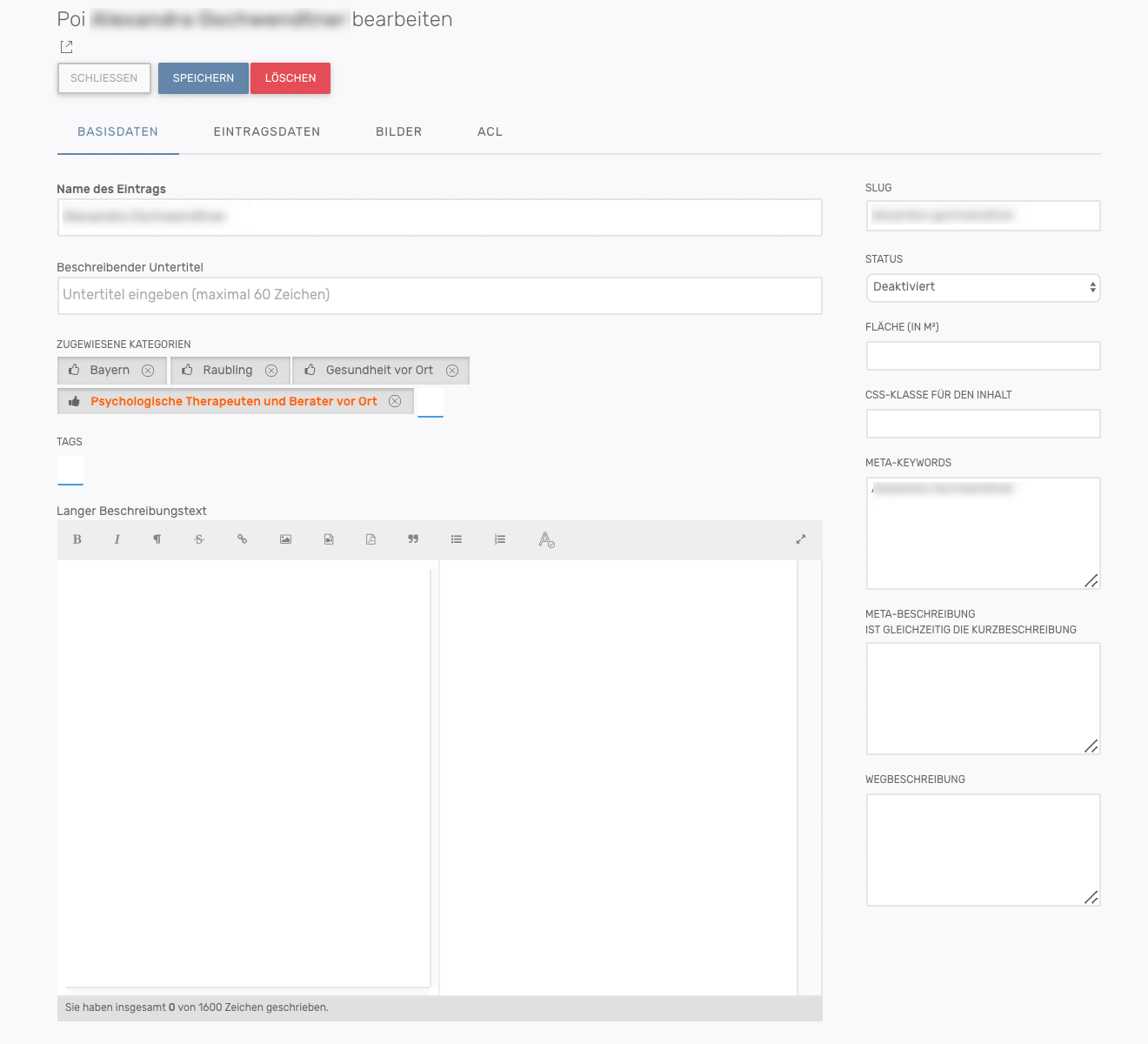Viewport: 1148px width, 1044px height.
Task: Toggle thumbs-up on the Bayern category
Action: 74,370
